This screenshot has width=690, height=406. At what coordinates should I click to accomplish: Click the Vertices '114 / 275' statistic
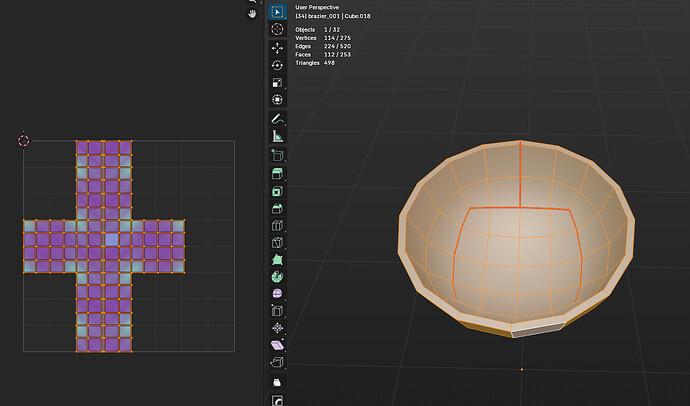(x=338, y=38)
